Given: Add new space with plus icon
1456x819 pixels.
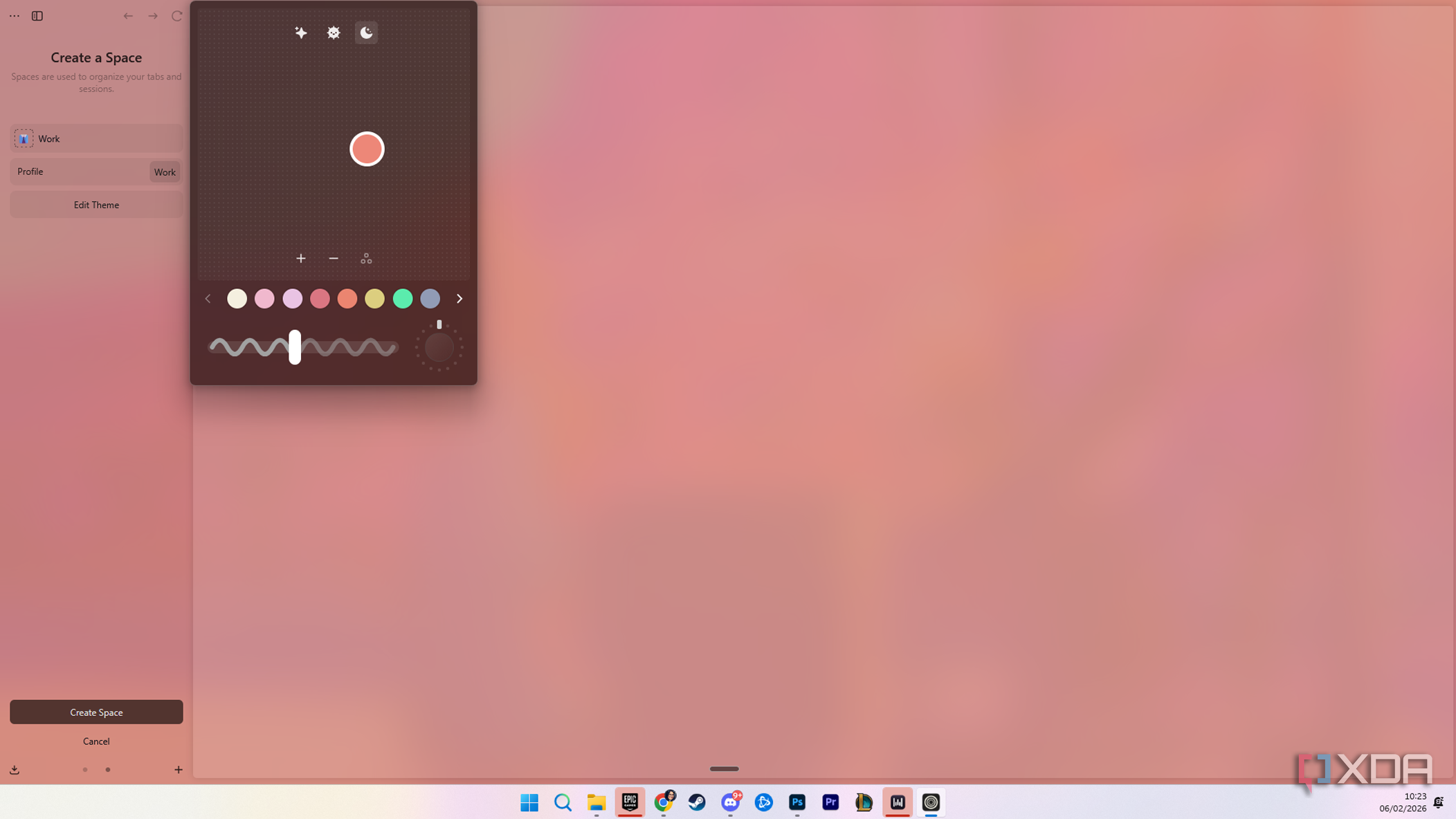Looking at the screenshot, I should pyautogui.click(x=179, y=770).
